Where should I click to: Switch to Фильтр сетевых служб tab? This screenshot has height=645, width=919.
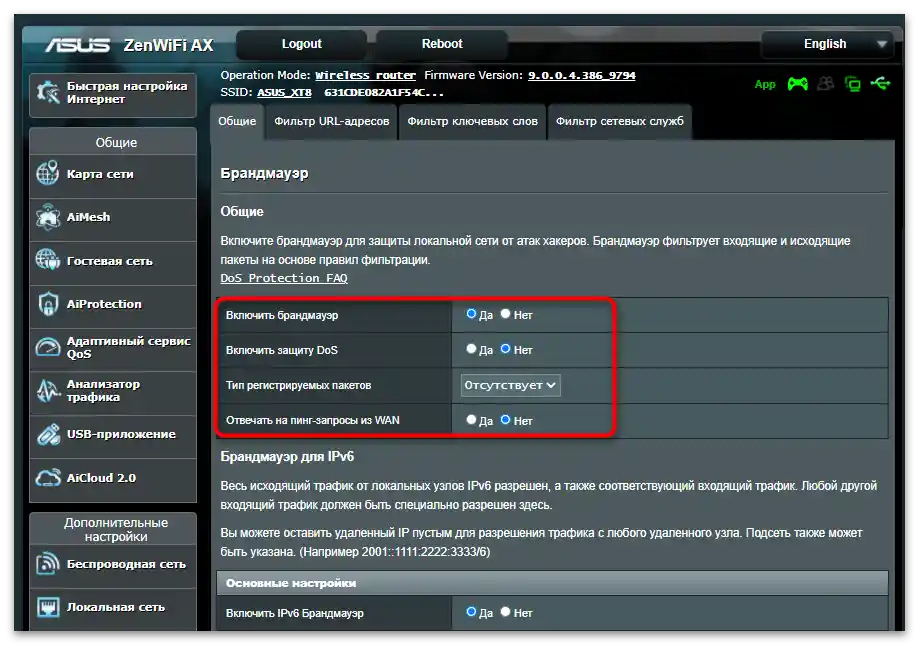pyautogui.click(x=620, y=121)
